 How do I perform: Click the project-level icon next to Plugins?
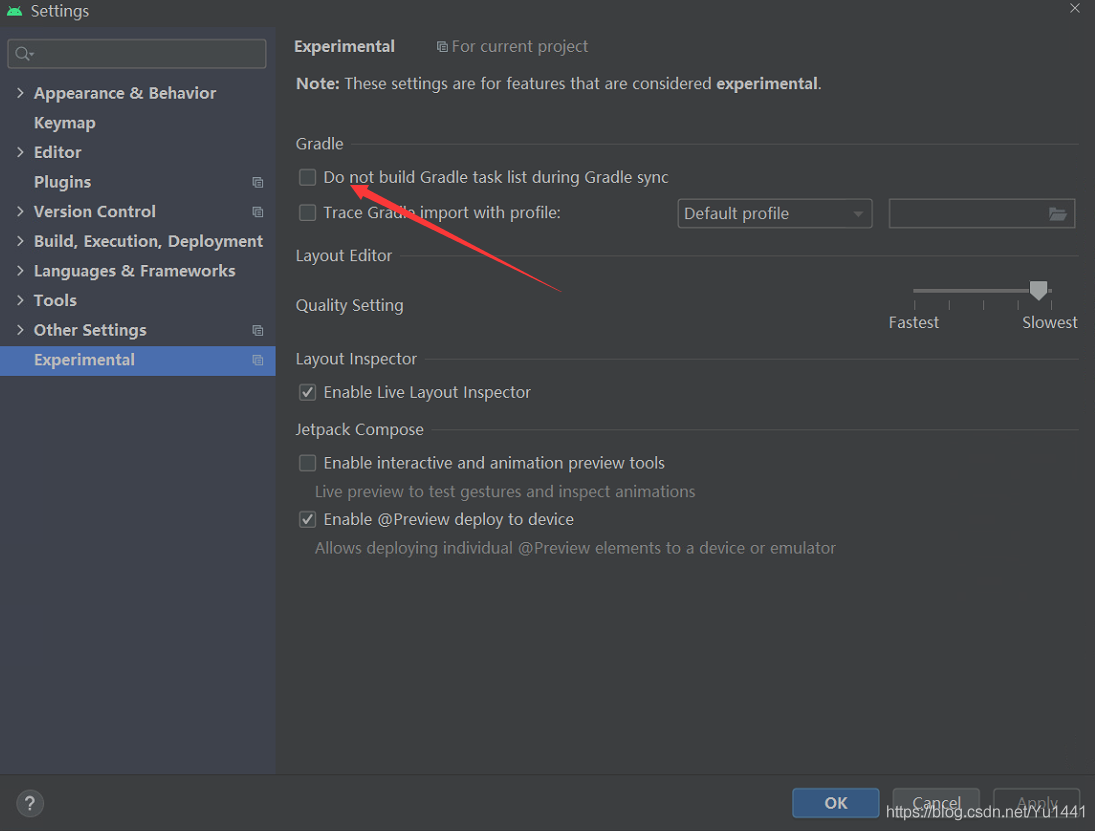(258, 182)
